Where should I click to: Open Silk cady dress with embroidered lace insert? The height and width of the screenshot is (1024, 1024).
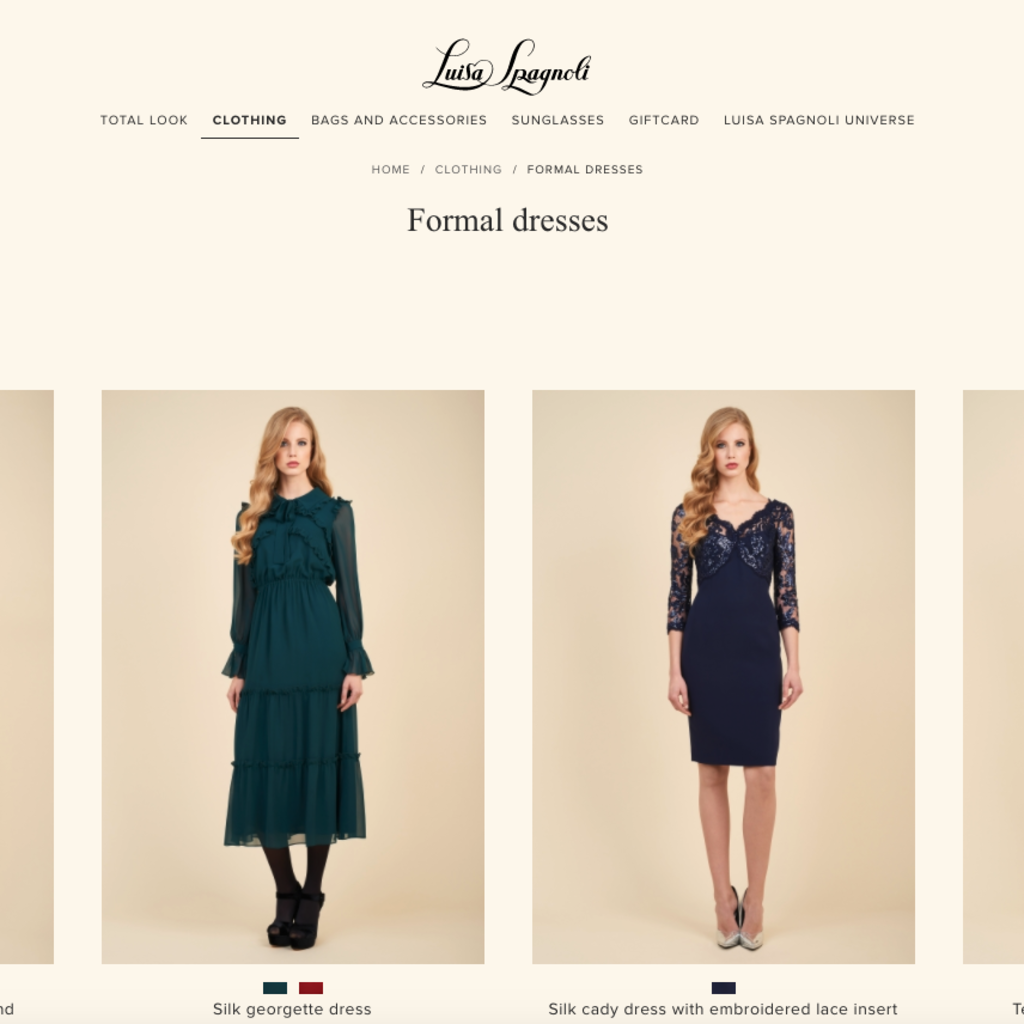pos(723,1009)
